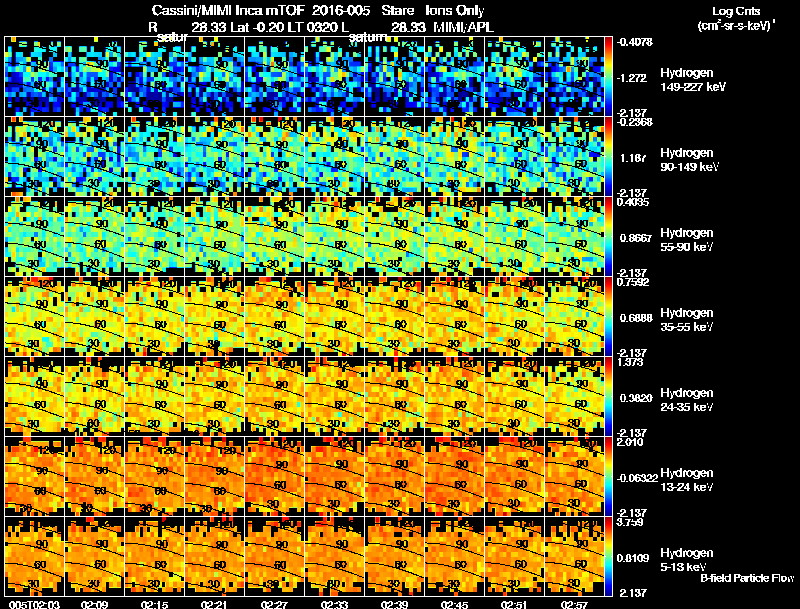Click the 02:39 time label

point(394,604)
